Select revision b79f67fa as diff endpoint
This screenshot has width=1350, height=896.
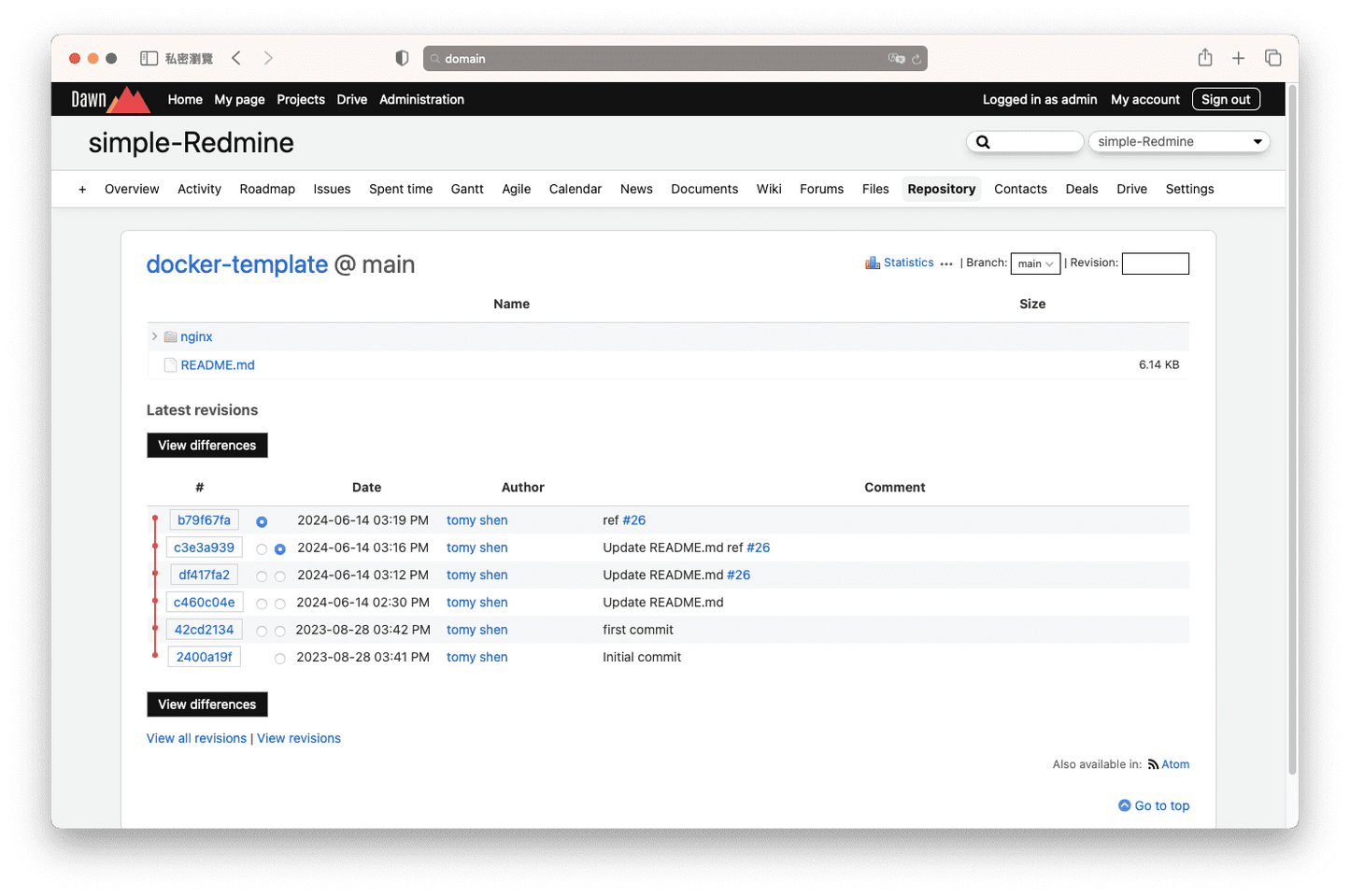261,521
